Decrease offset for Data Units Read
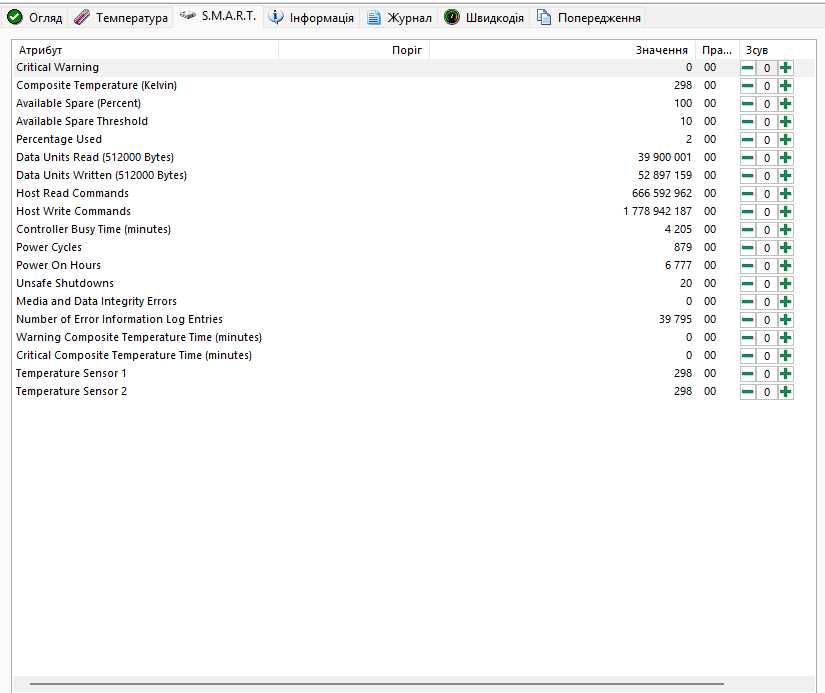Viewport: 825px width, 693px height. (748, 158)
